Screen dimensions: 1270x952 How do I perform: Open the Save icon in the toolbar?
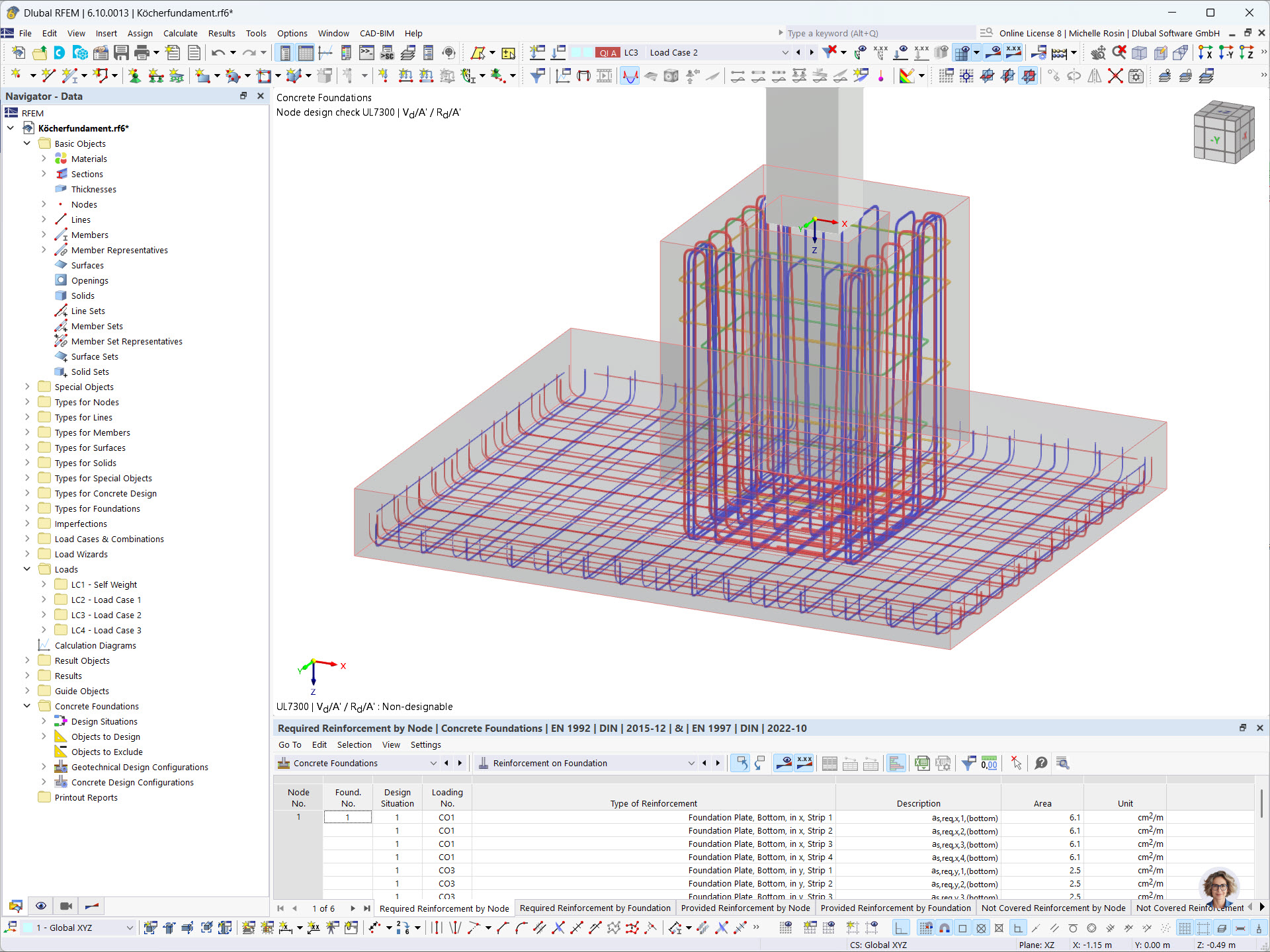(x=122, y=53)
